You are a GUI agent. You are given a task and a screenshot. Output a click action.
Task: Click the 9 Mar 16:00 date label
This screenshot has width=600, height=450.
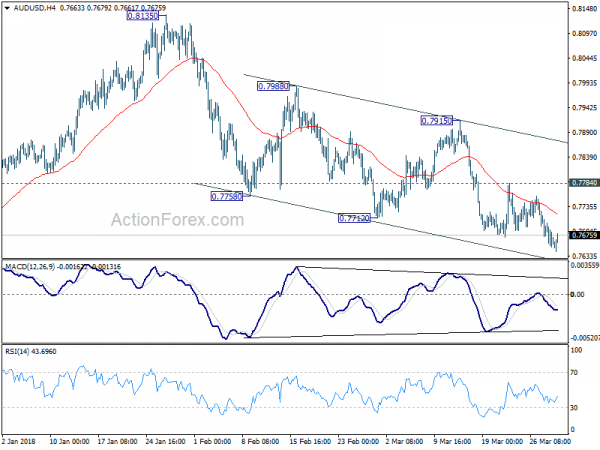point(452,441)
